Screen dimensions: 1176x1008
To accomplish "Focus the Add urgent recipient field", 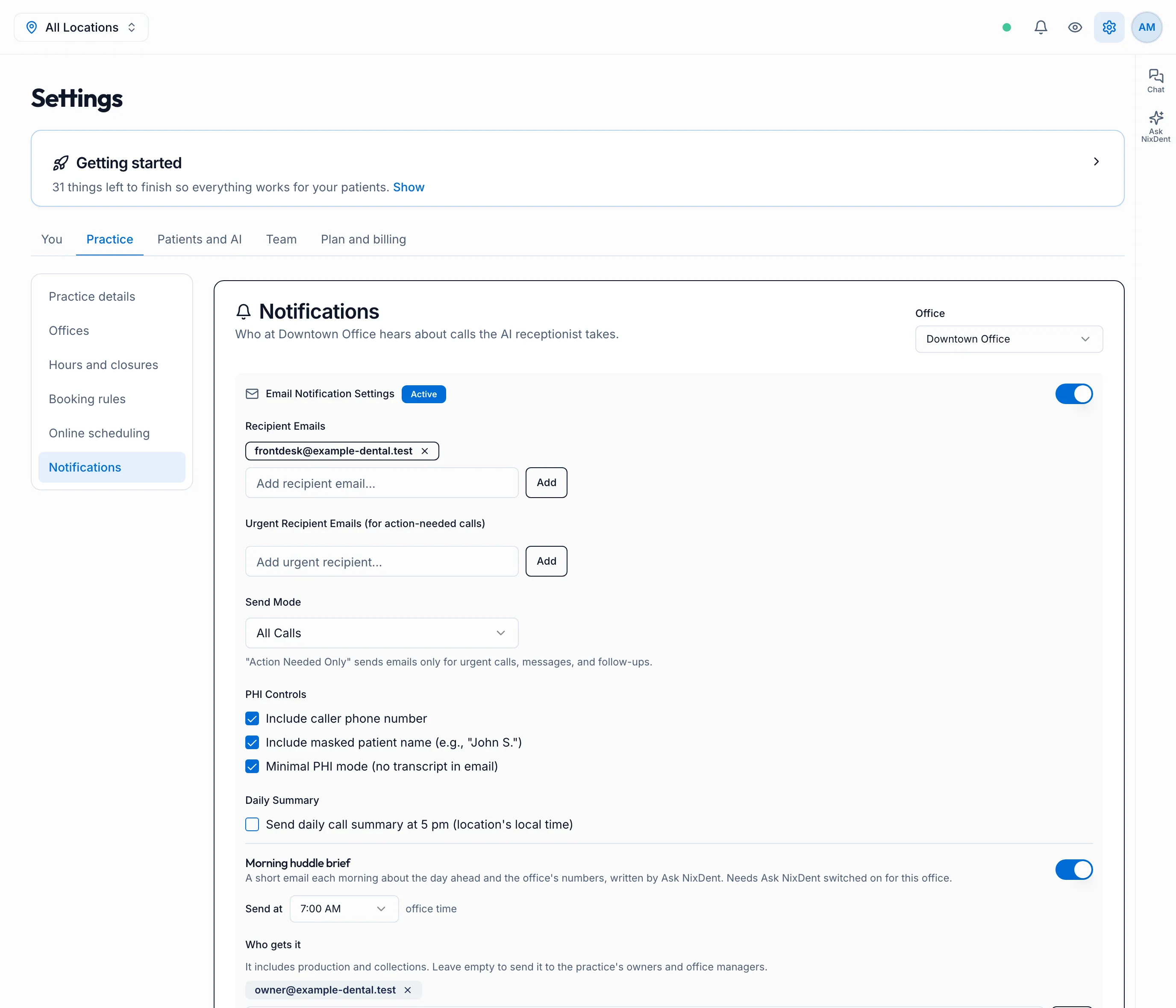I will 382,561.
